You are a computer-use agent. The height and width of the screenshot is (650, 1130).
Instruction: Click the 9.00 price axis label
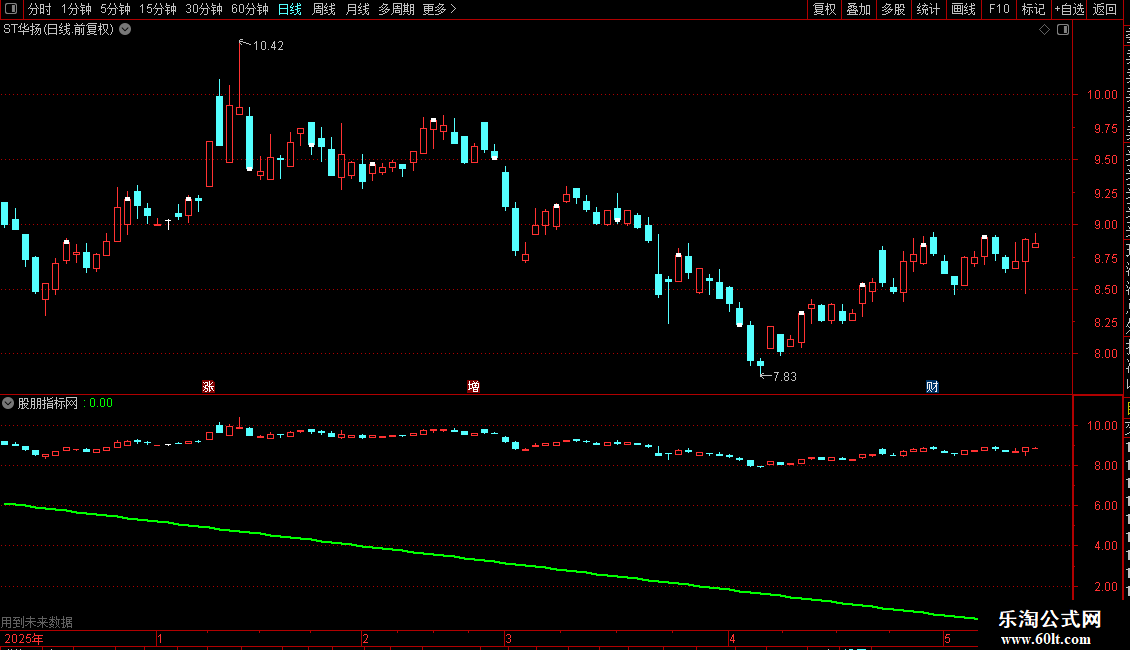pos(1105,225)
